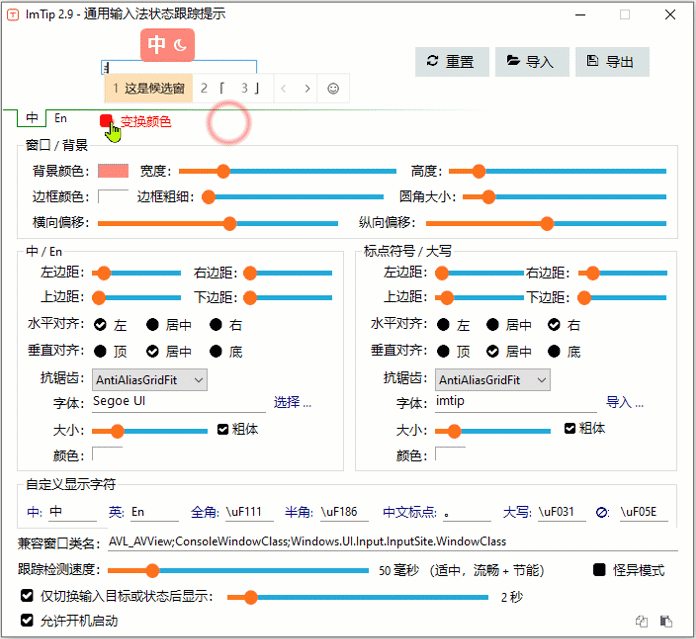Click the 高度 slider

pyautogui.click(x=558, y=171)
